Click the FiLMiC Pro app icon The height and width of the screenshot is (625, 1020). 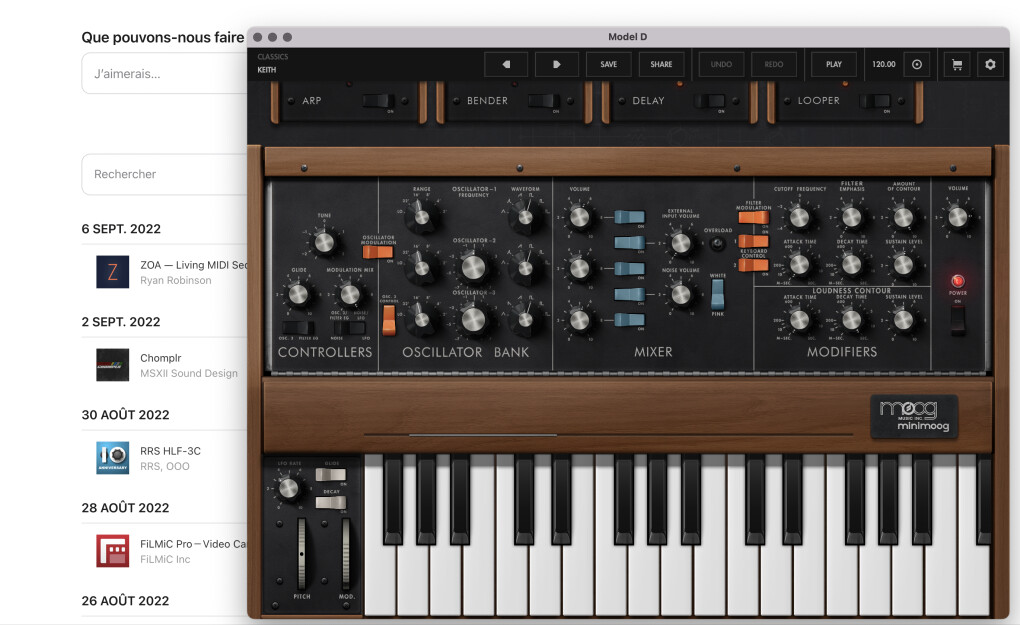(113, 551)
